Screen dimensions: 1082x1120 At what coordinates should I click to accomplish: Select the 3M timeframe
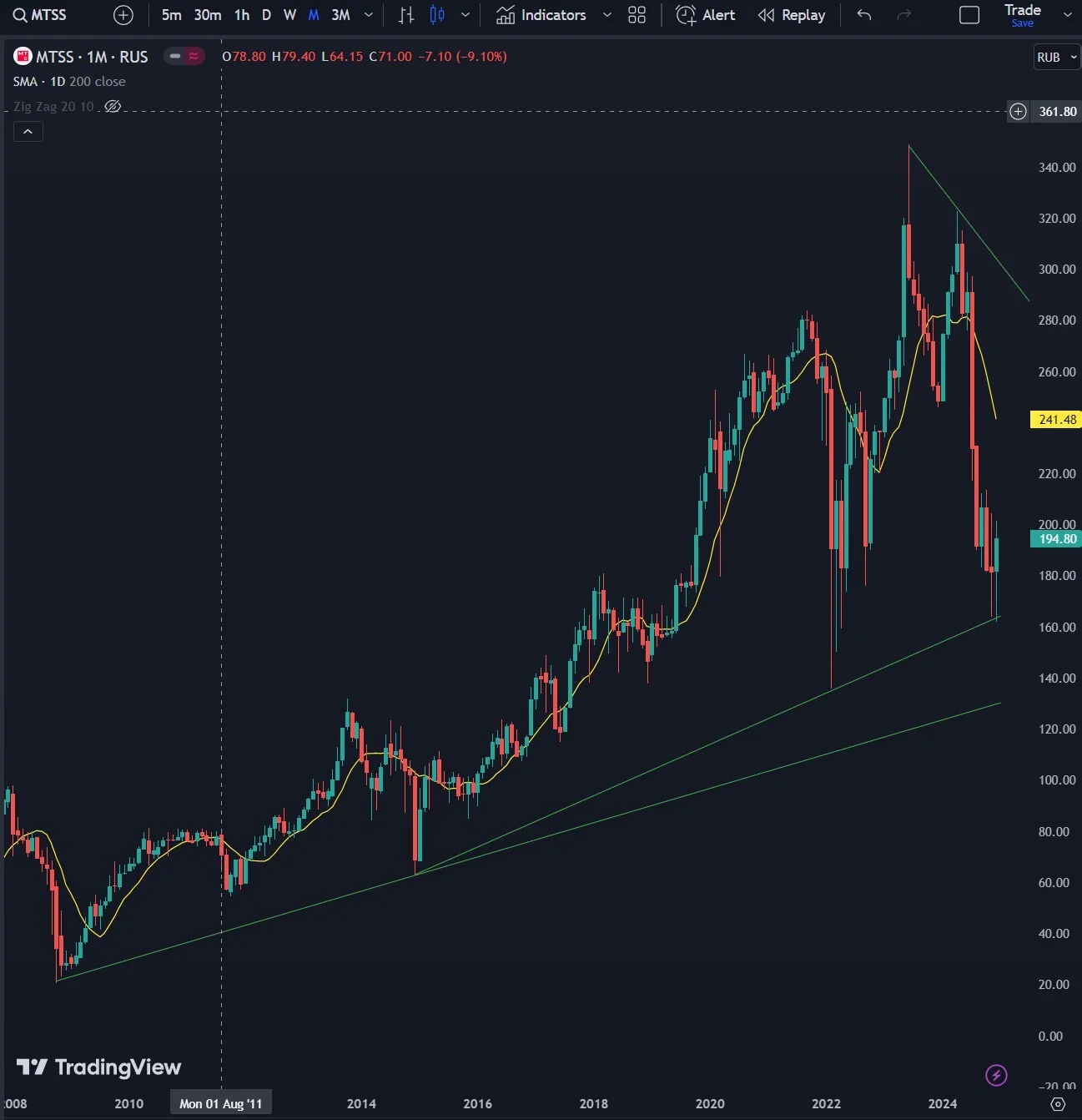[340, 15]
